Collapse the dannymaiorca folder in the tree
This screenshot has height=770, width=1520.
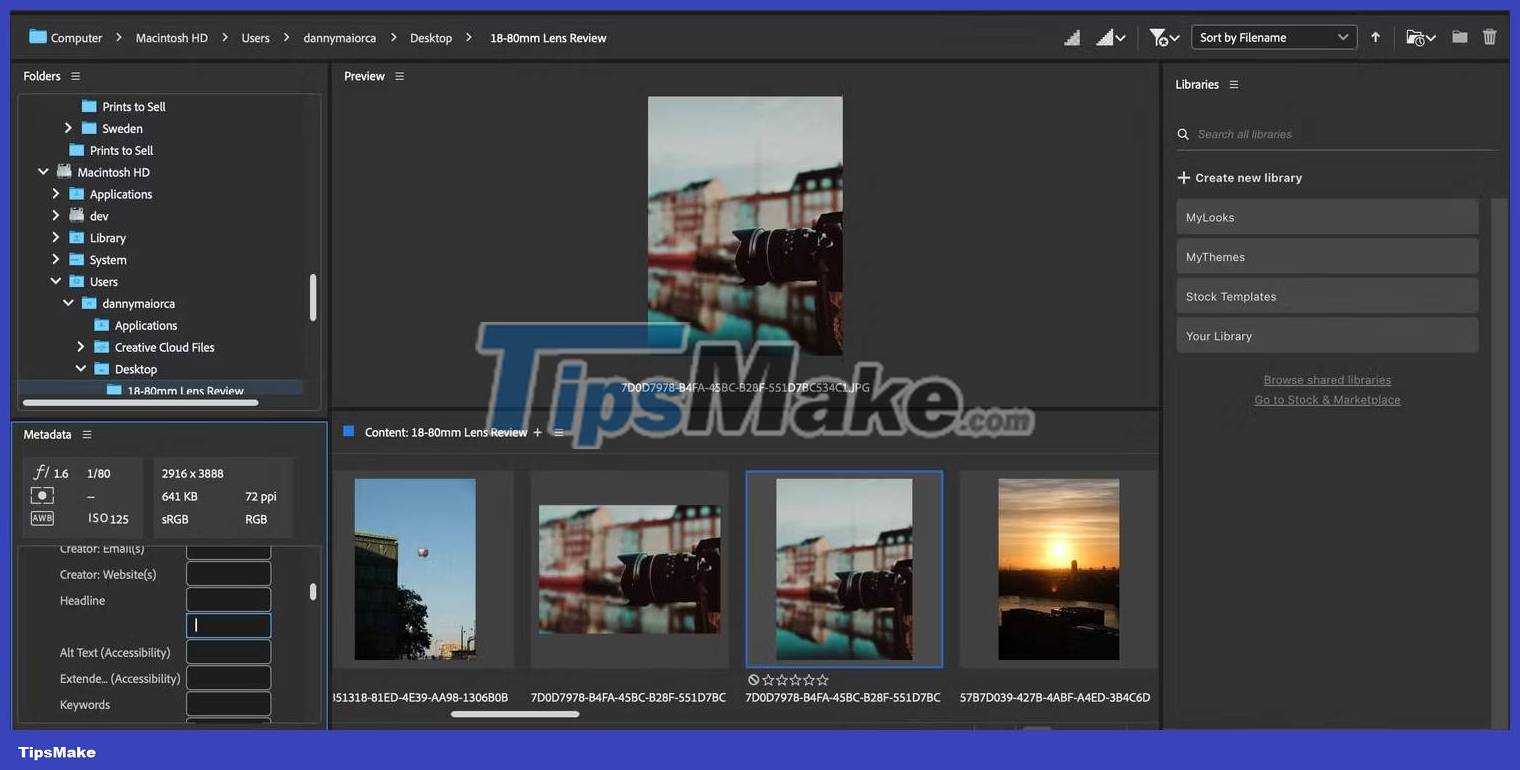[x=69, y=303]
